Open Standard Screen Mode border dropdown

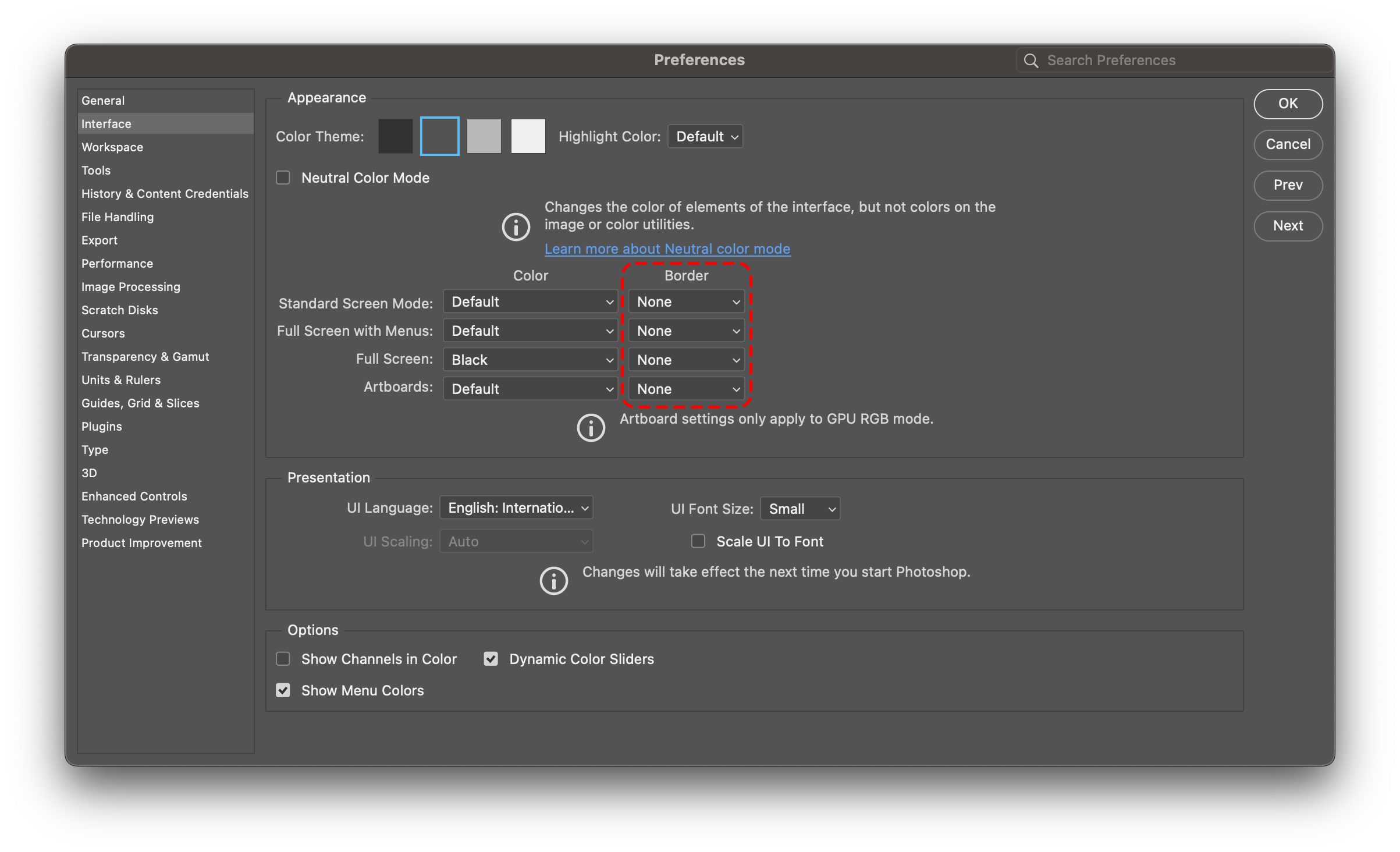[x=687, y=301]
